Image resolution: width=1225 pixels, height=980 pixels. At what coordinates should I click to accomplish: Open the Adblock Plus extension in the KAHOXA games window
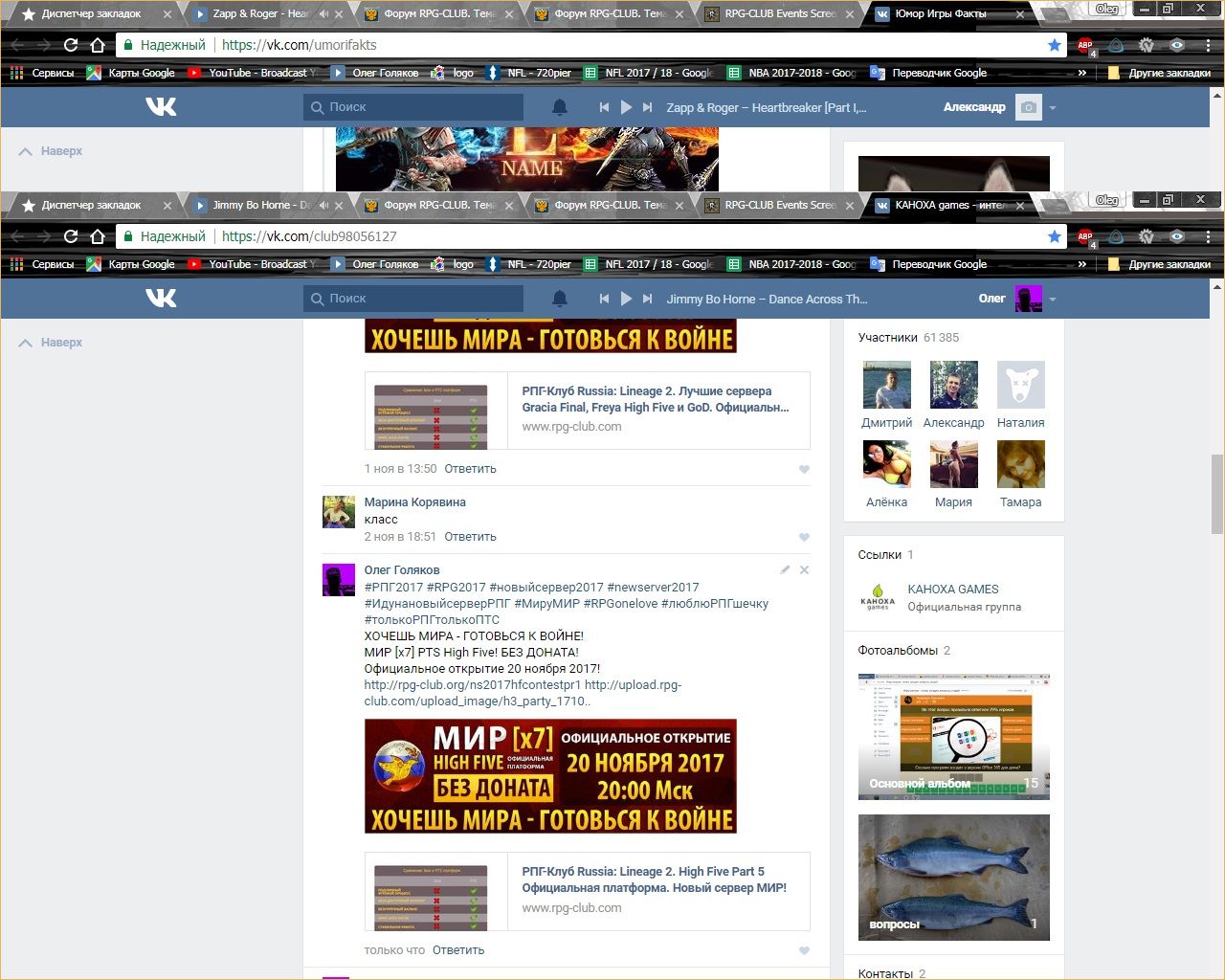click(x=1086, y=237)
